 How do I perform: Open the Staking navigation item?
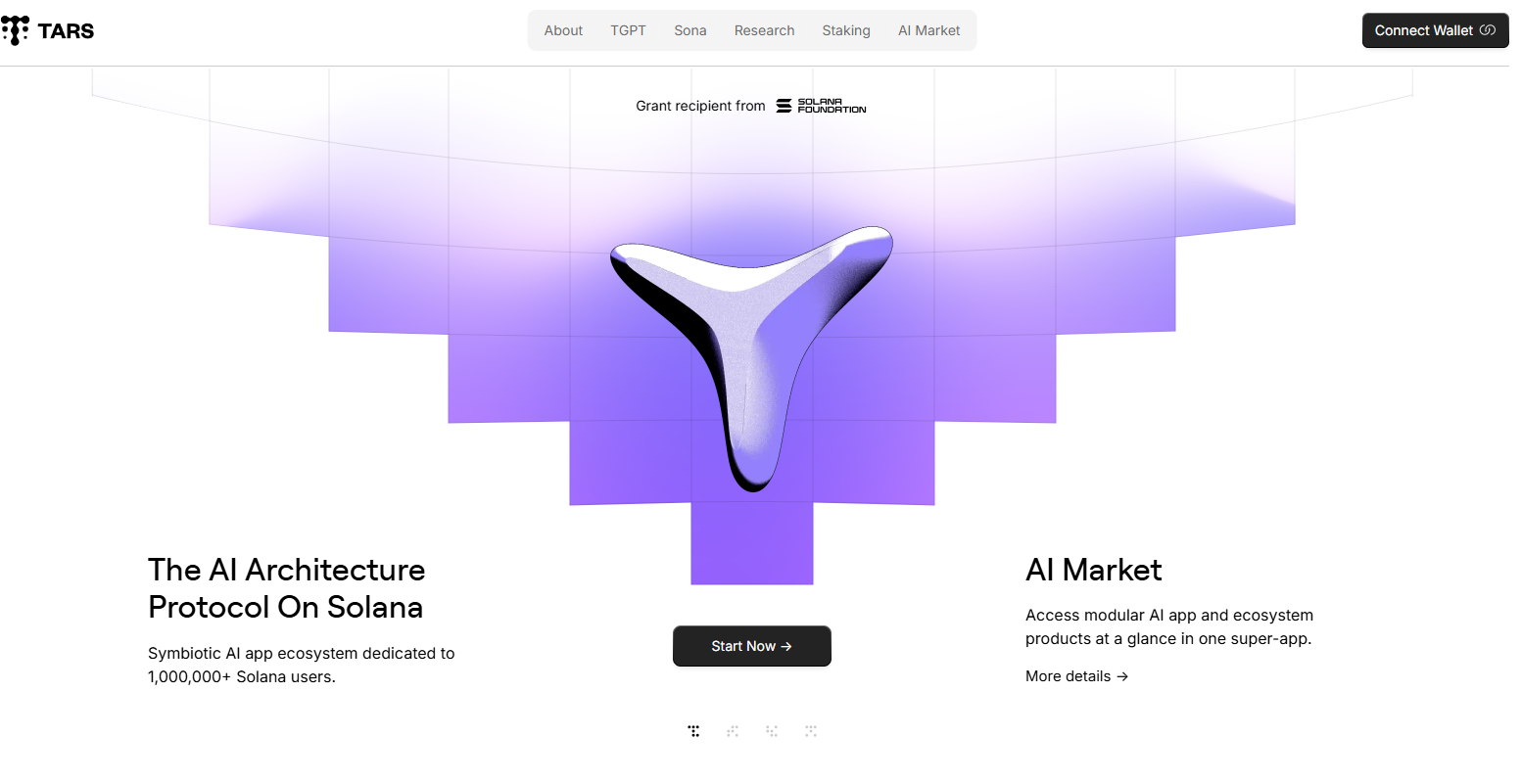point(846,30)
